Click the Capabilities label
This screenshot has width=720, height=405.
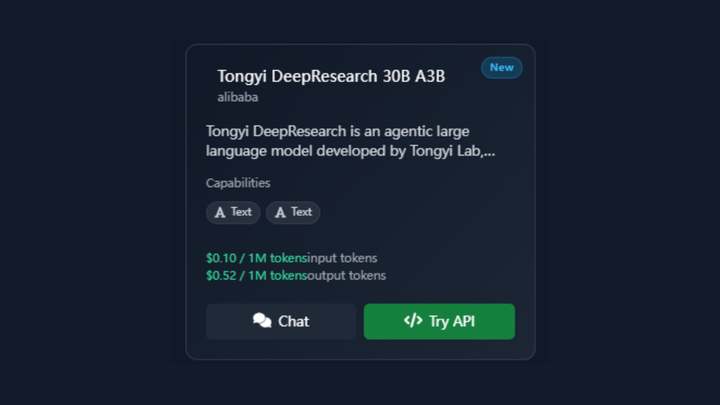pos(238,183)
